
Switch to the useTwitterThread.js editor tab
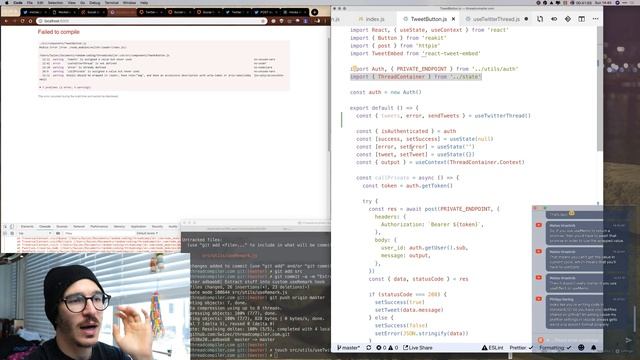(496, 19)
